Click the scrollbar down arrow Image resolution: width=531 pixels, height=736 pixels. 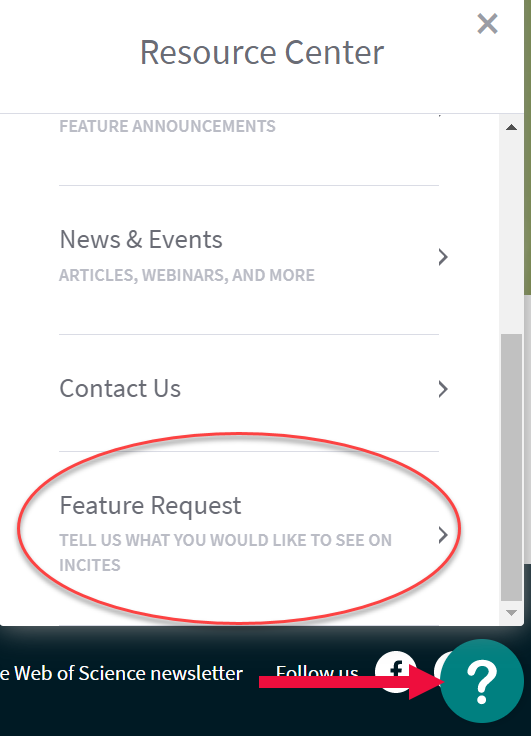pos(511,613)
